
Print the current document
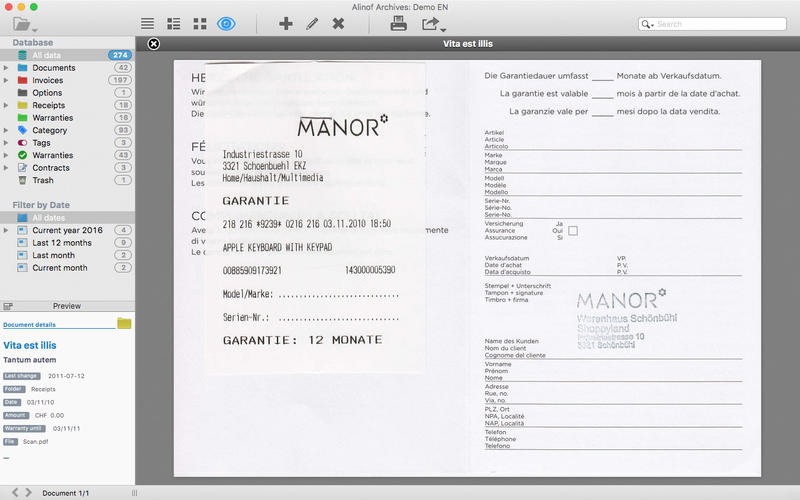pyautogui.click(x=398, y=23)
